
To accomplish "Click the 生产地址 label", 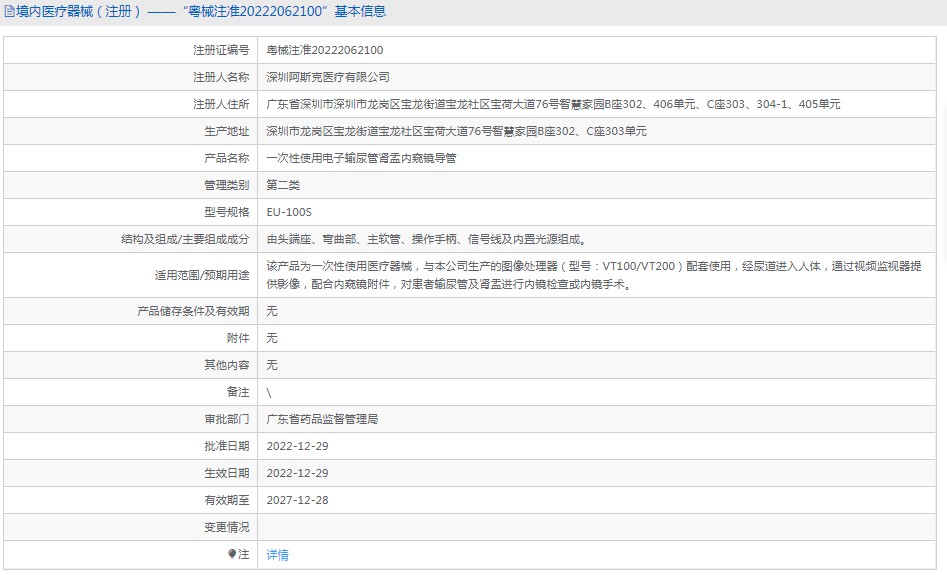I will click(x=226, y=131).
